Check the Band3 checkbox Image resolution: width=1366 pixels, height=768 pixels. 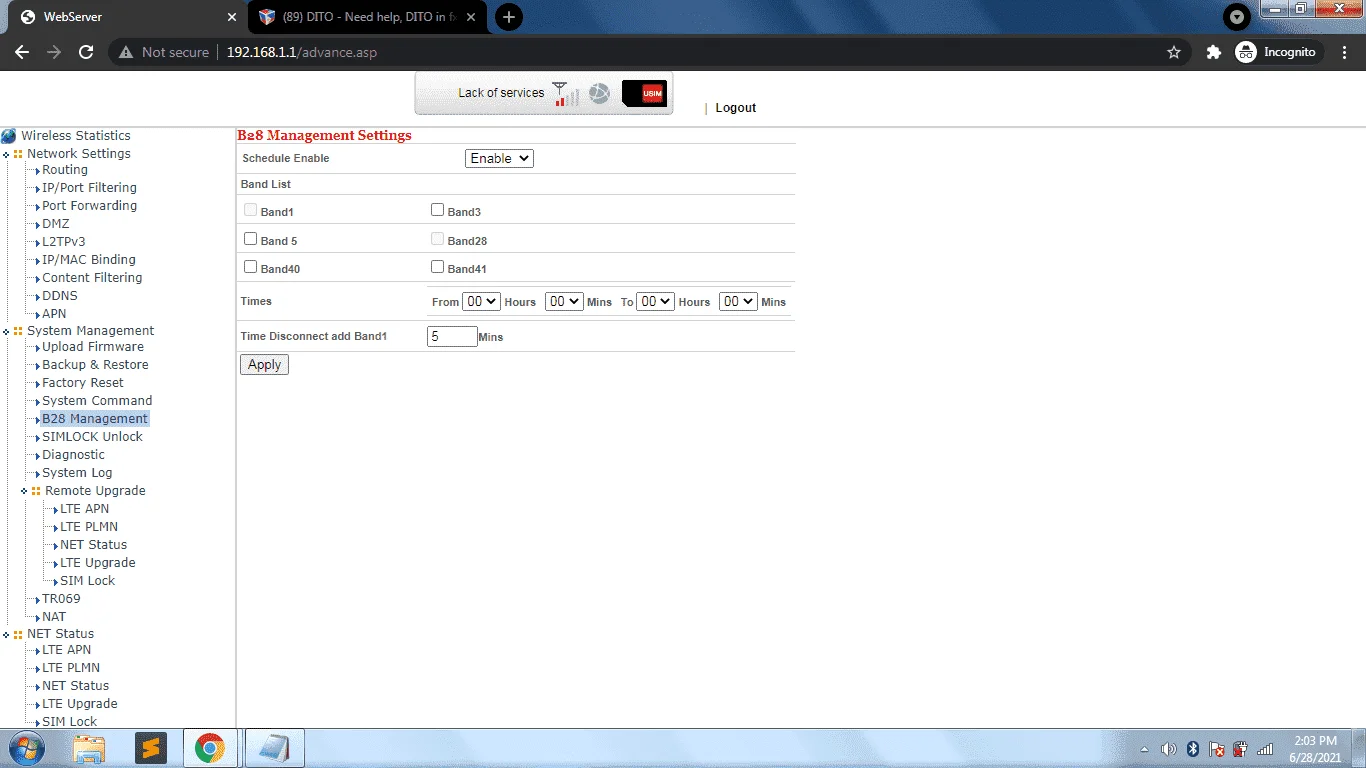[x=437, y=210]
